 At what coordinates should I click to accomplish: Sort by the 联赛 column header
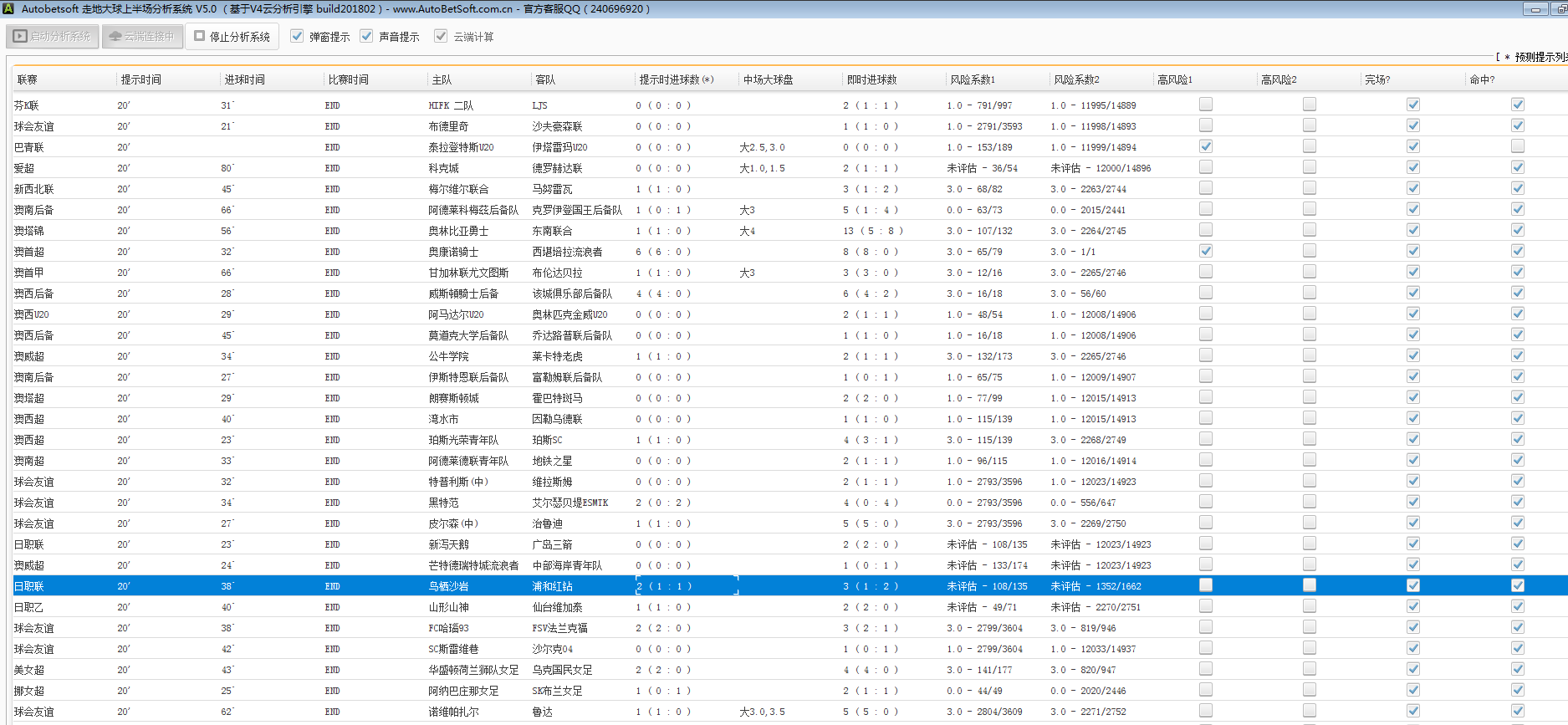[x=28, y=79]
